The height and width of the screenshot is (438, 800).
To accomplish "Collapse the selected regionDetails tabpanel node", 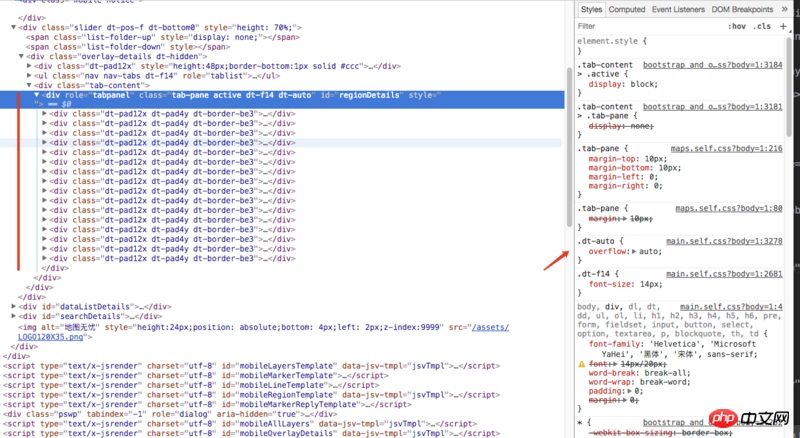I will click(37, 95).
